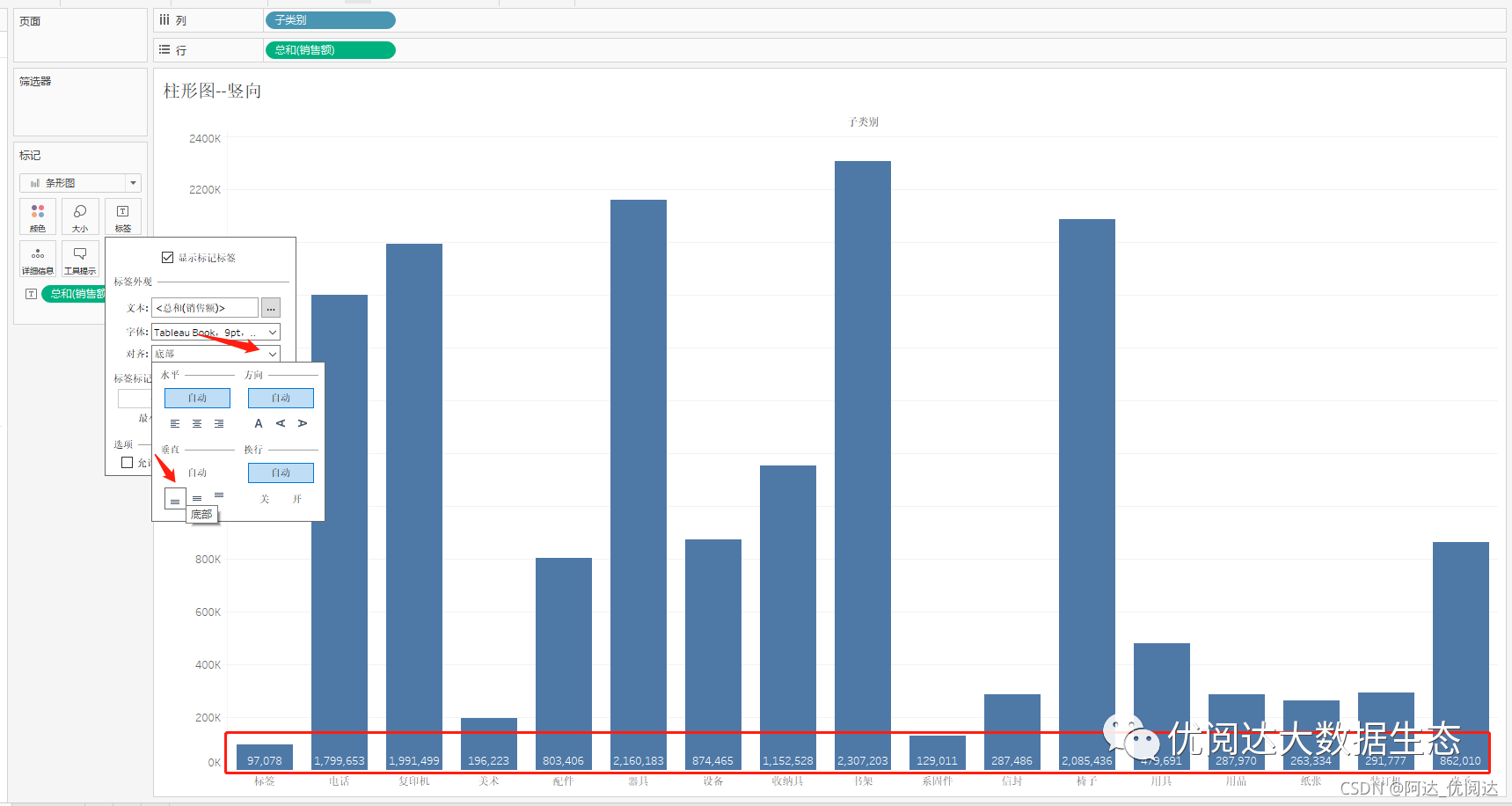Screen dimensions: 1512x806
Task: Turn word wrap 关 (off)
Action: click(x=264, y=499)
